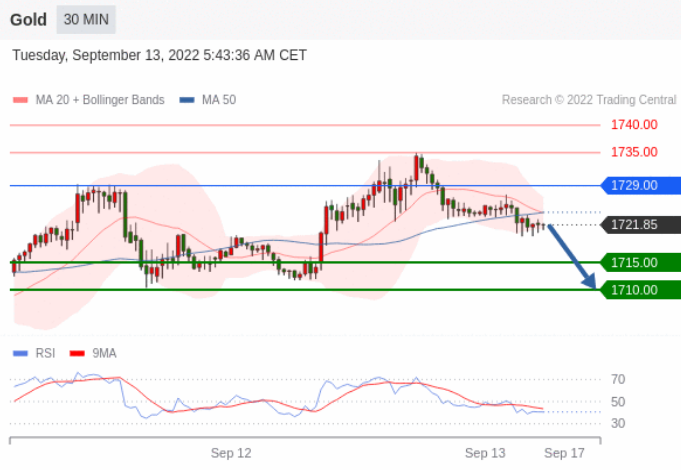Click the 1721.85 current price tag
This screenshot has width=681, height=470.
click(641, 225)
